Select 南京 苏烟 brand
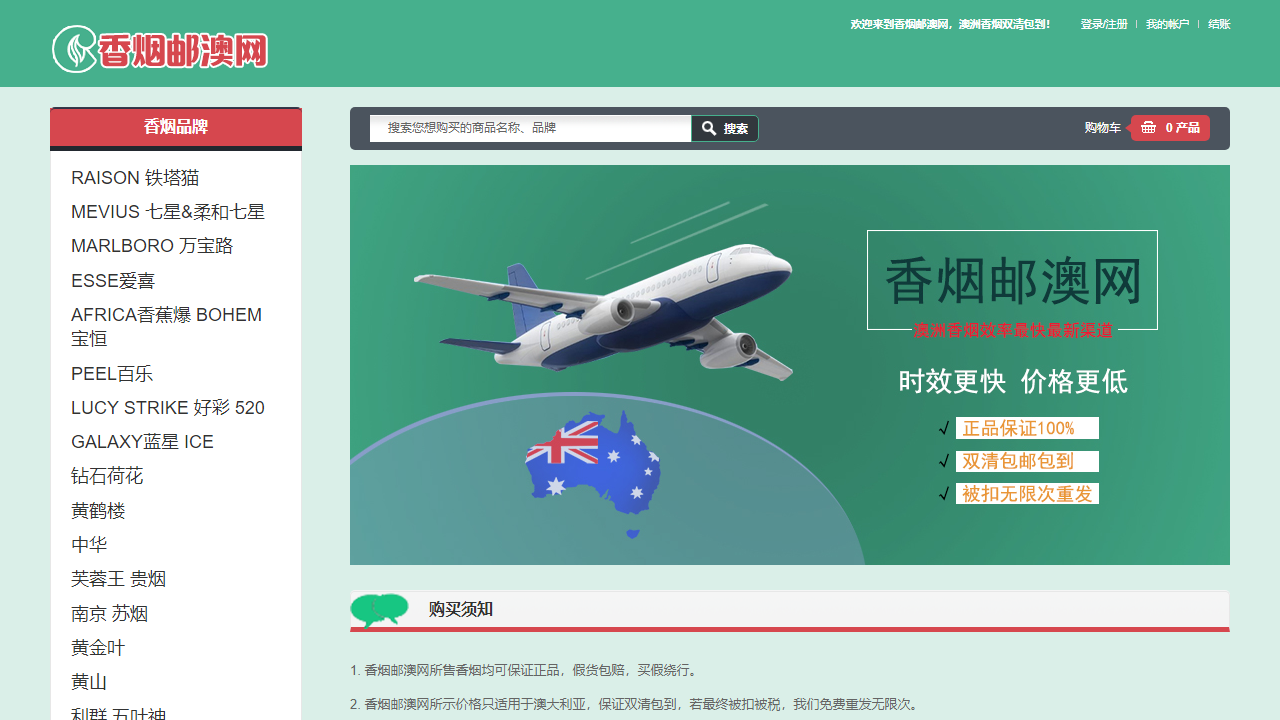Screen dimensions: 1280x720 click(x=109, y=614)
